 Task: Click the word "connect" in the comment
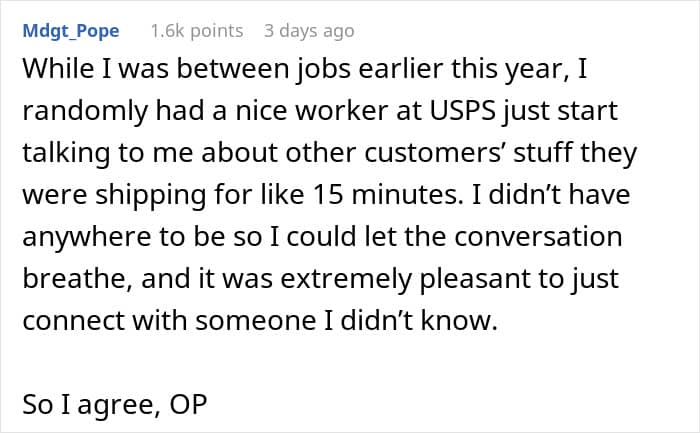click(x=69, y=319)
